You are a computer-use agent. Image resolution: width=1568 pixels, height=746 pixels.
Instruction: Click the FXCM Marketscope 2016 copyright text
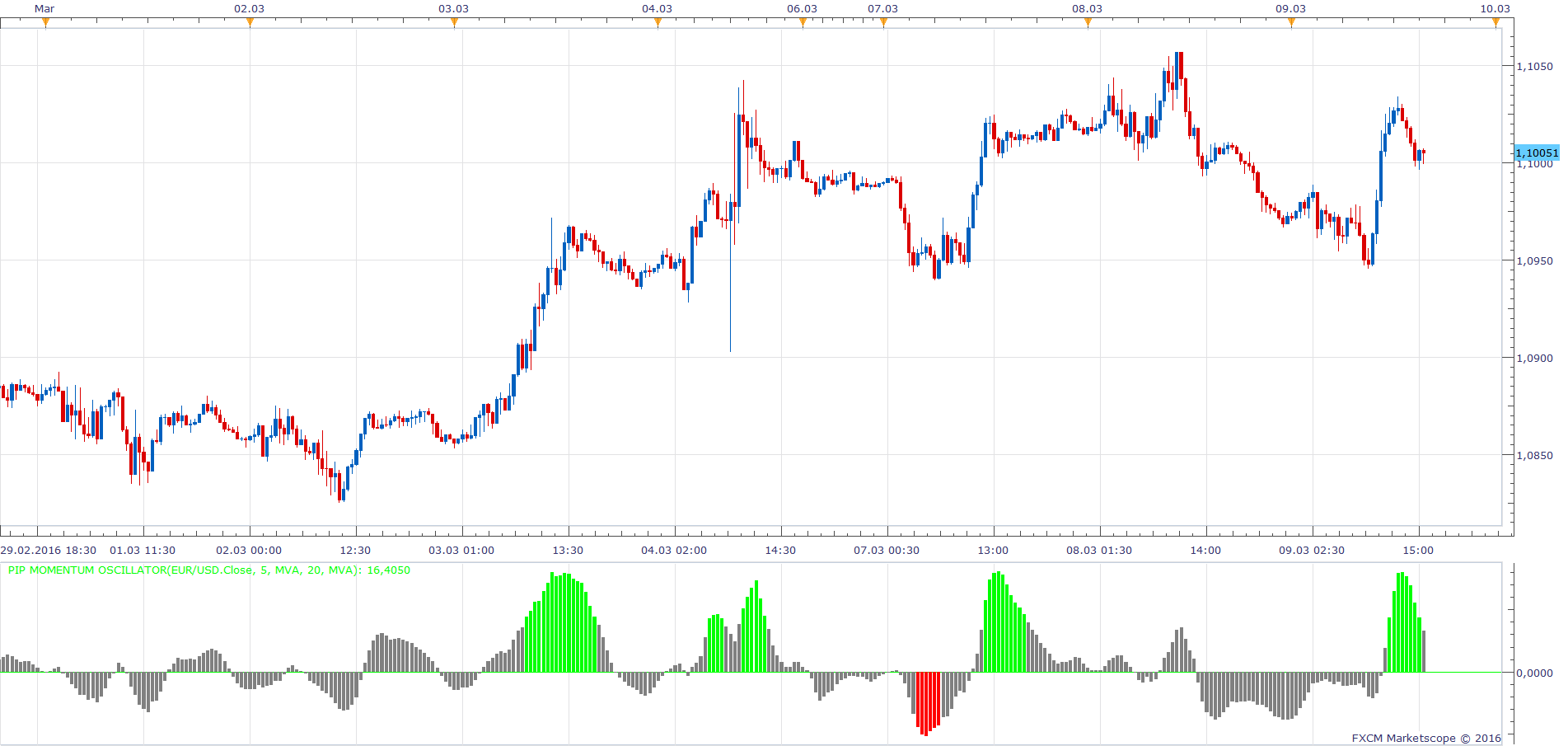pos(1426,738)
